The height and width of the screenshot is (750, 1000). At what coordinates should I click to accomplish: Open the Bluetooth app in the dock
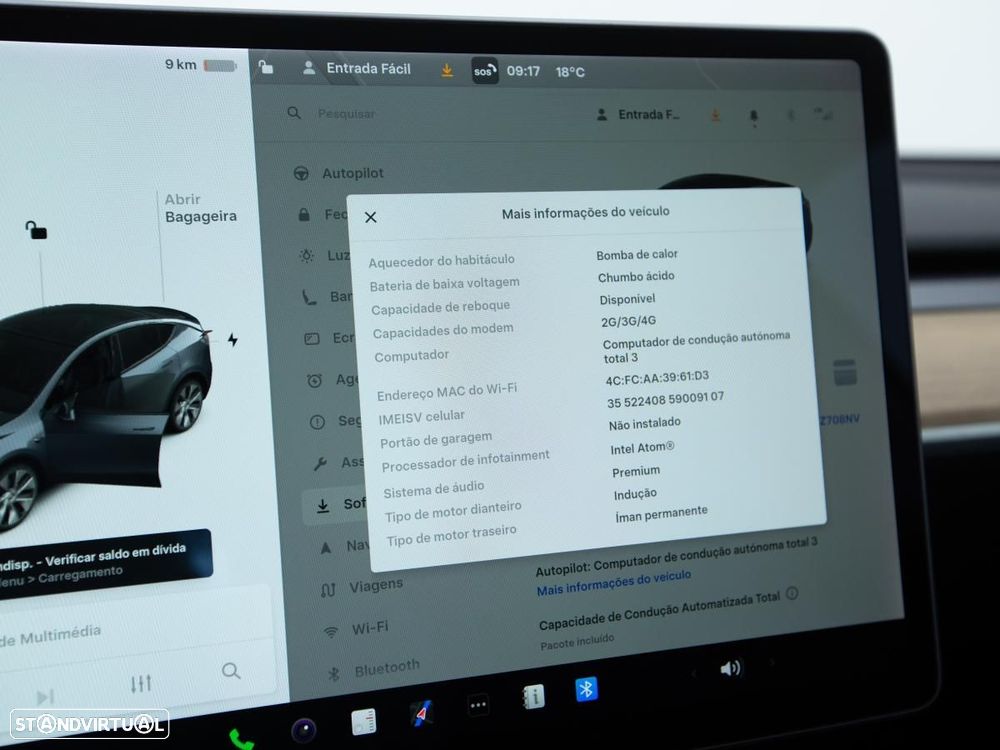[x=586, y=689]
